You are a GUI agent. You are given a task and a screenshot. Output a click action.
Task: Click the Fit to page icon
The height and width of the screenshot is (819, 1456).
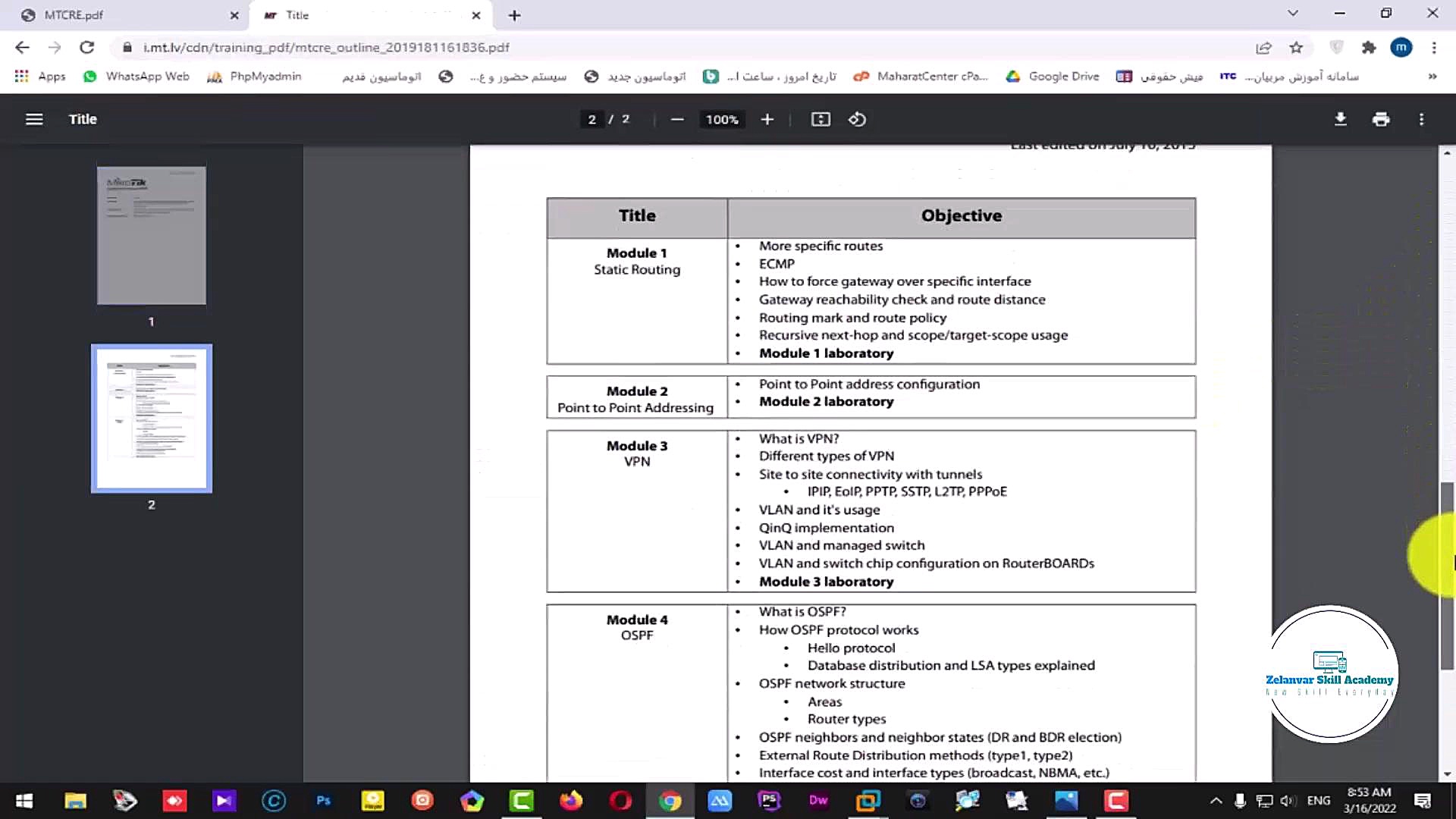pos(821,119)
